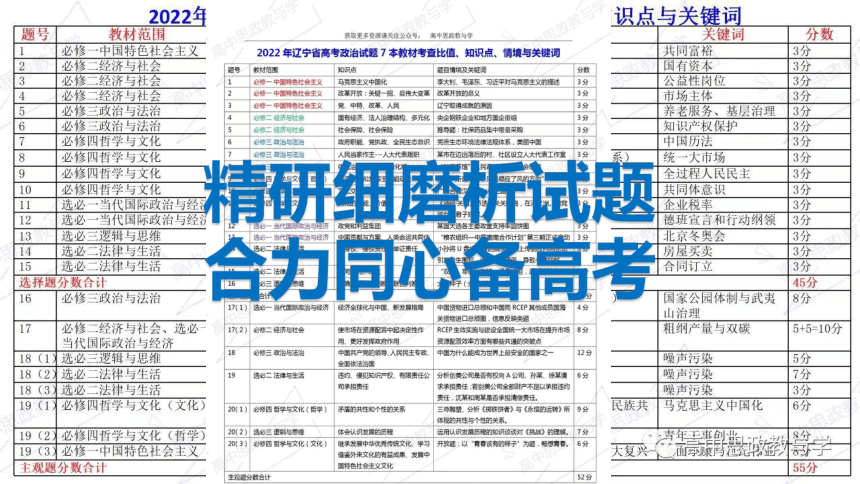Click the '52分' total in center table
The height and width of the screenshot is (484, 860).
[x=584, y=477]
